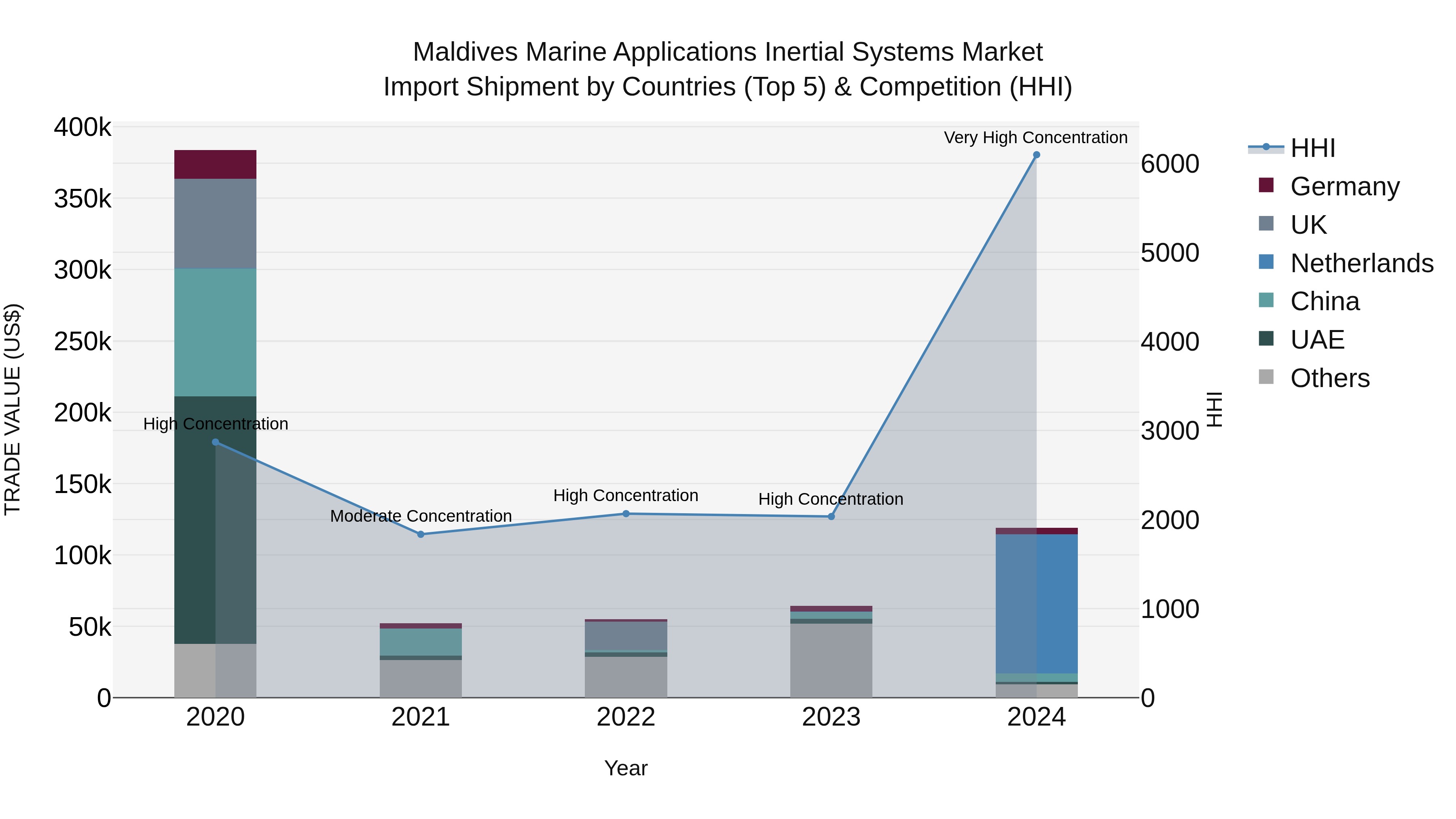
Task: Click the 3000 right axis tick
Action: [x=1170, y=431]
